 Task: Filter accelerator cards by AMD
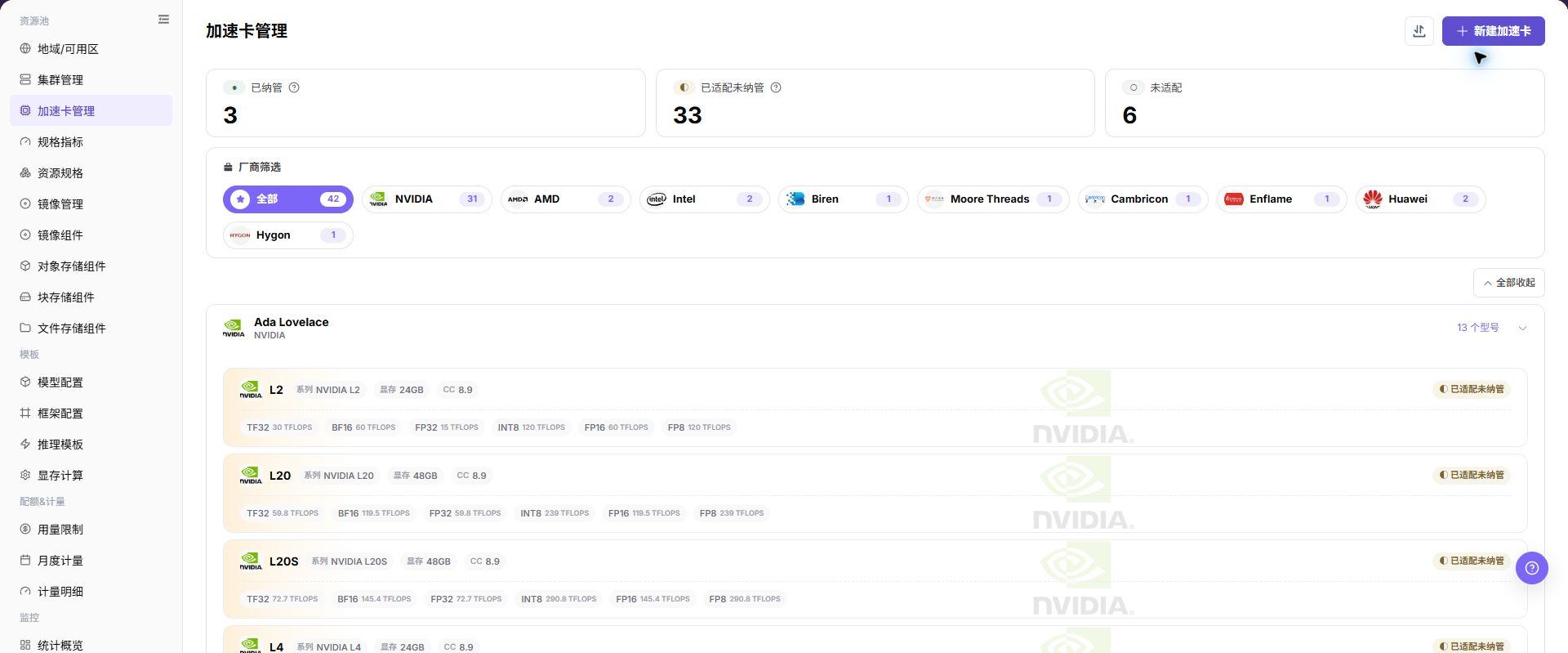point(566,199)
